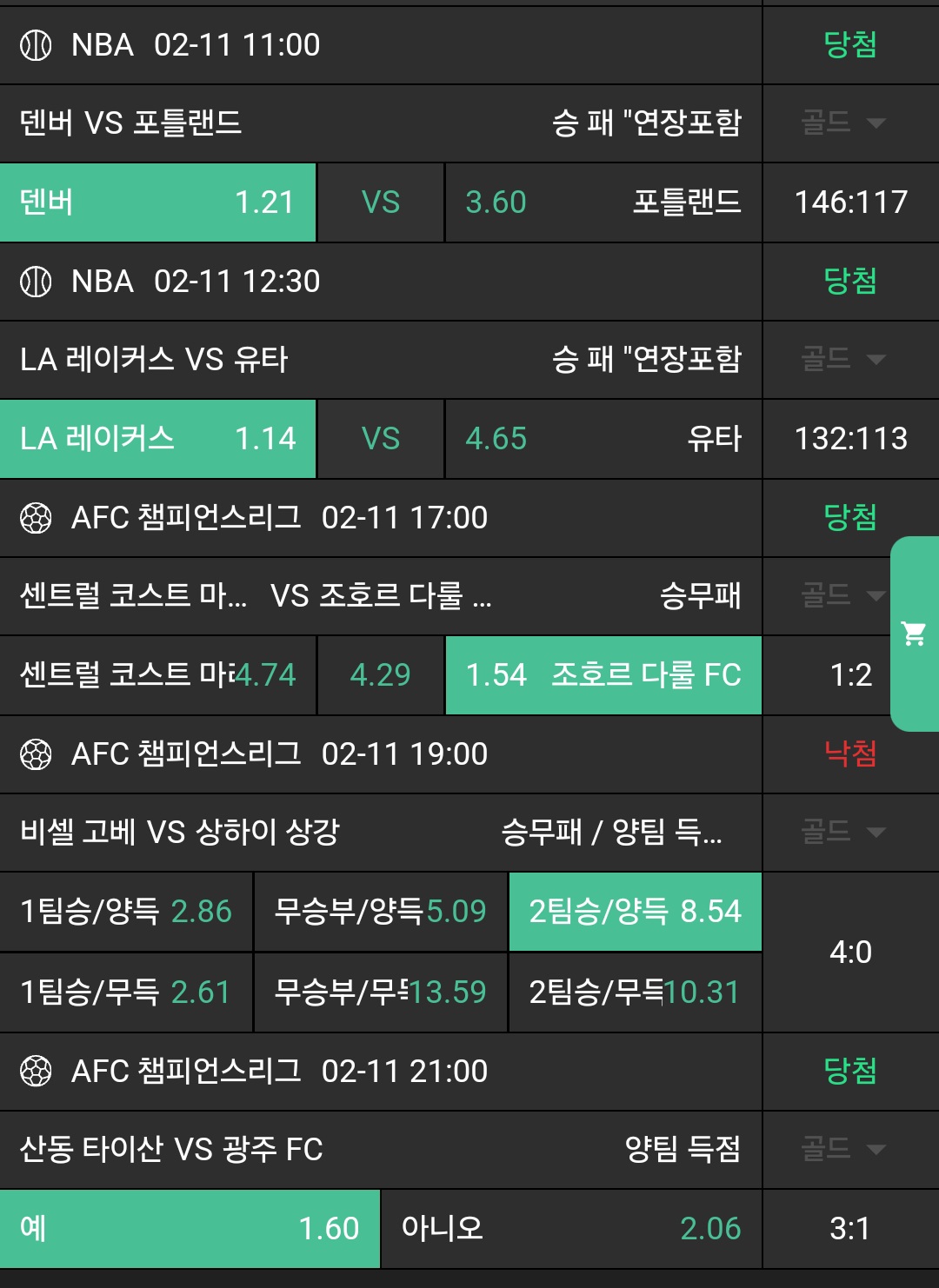
Task: Select 포틀랜드 3.60 odds option
Action: 603,202
